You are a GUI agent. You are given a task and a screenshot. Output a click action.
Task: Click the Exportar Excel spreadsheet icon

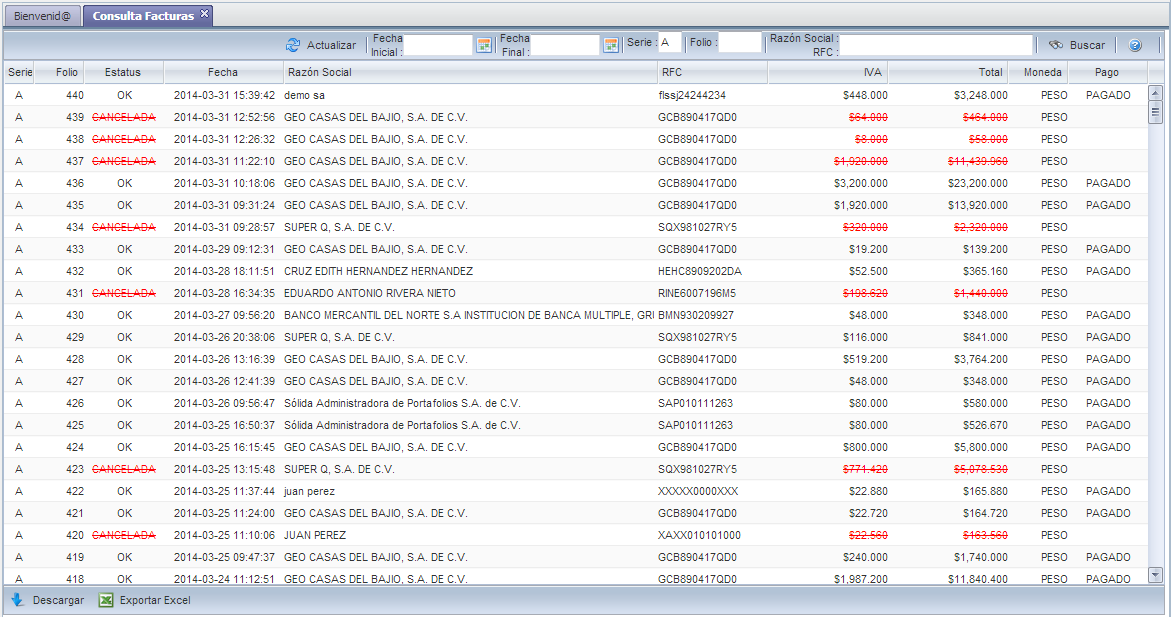tap(106, 600)
